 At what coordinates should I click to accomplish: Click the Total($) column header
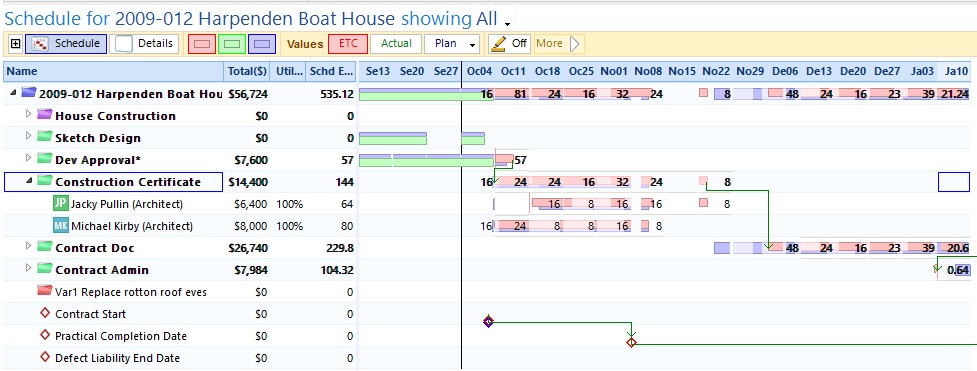(x=246, y=71)
